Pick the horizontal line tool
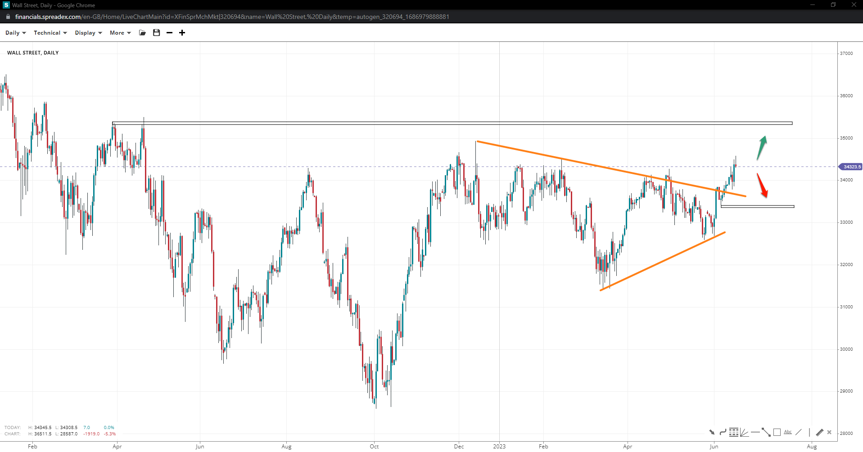 click(755, 432)
